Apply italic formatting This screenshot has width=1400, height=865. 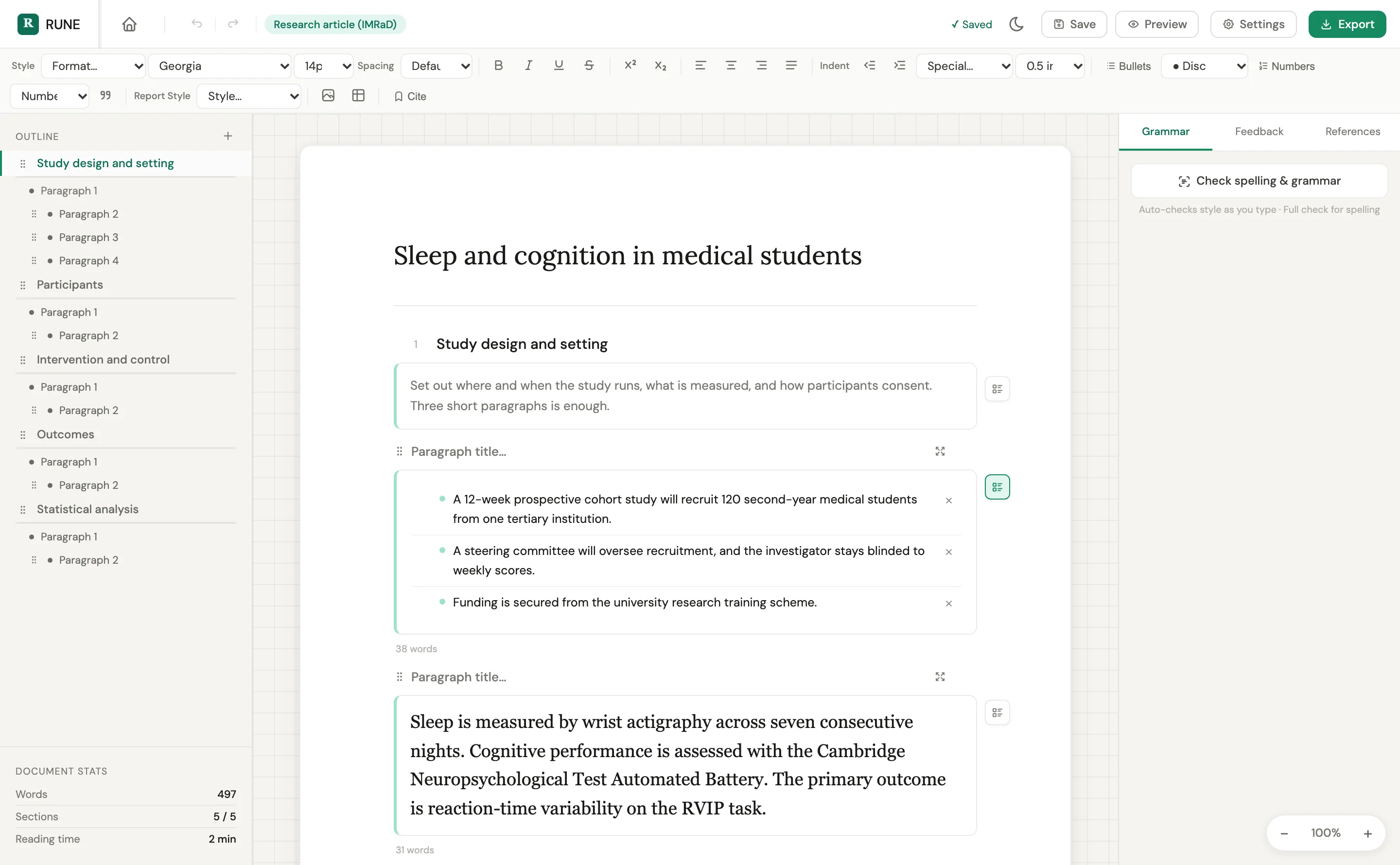tap(529, 65)
